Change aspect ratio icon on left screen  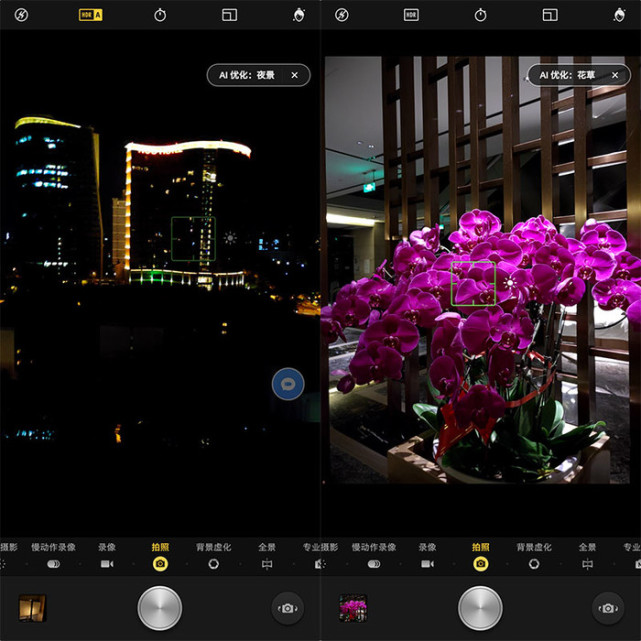click(229, 16)
